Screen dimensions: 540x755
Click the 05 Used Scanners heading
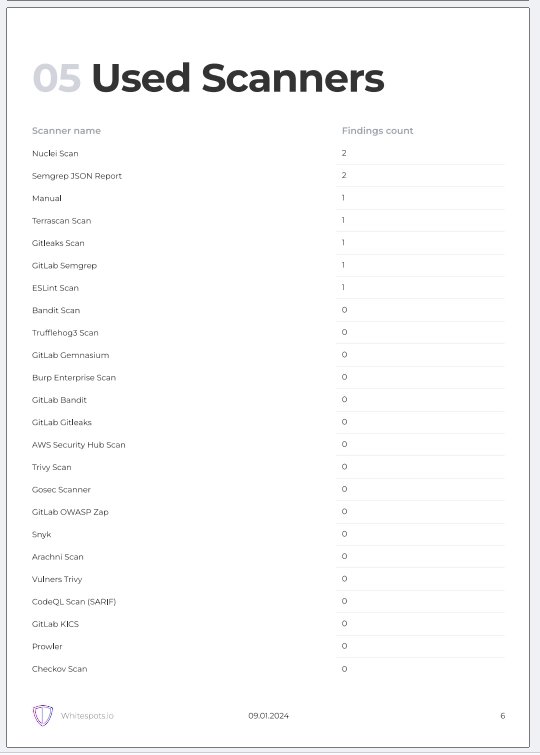click(208, 78)
